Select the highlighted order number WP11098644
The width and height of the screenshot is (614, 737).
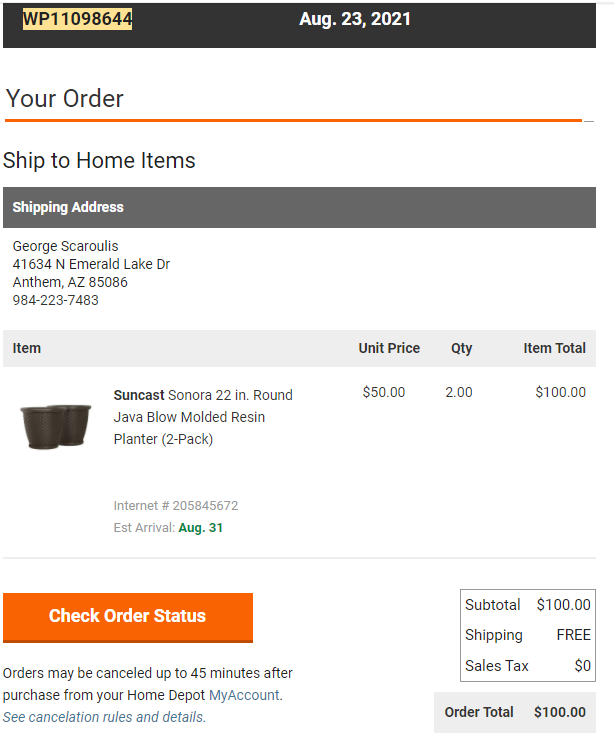click(78, 19)
